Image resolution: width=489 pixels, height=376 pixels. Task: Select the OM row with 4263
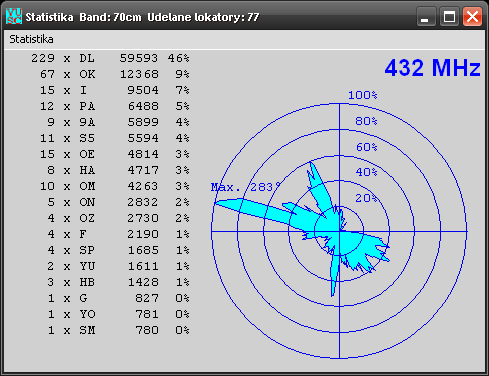point(115,186)
